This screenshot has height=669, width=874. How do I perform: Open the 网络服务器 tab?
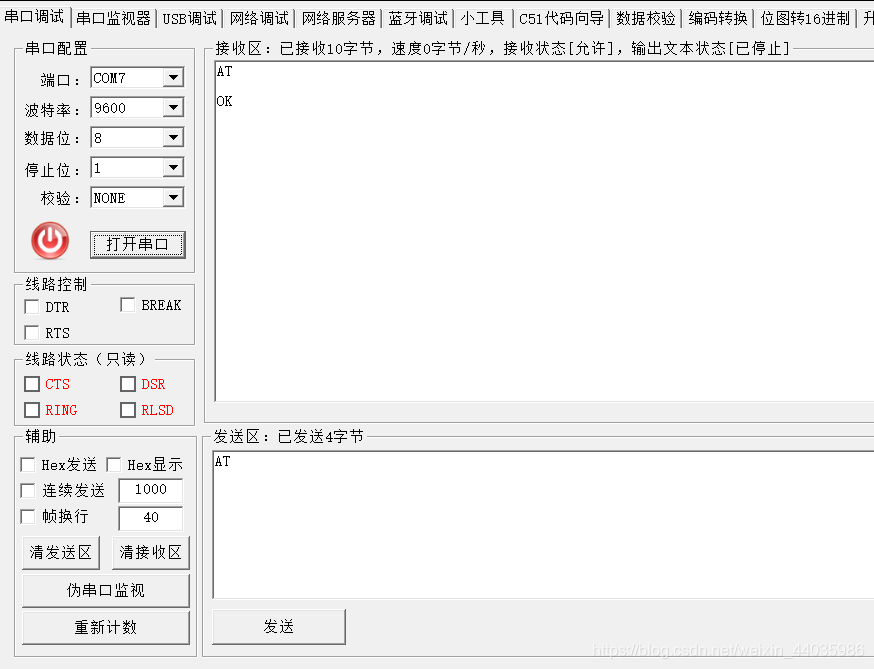338,18
